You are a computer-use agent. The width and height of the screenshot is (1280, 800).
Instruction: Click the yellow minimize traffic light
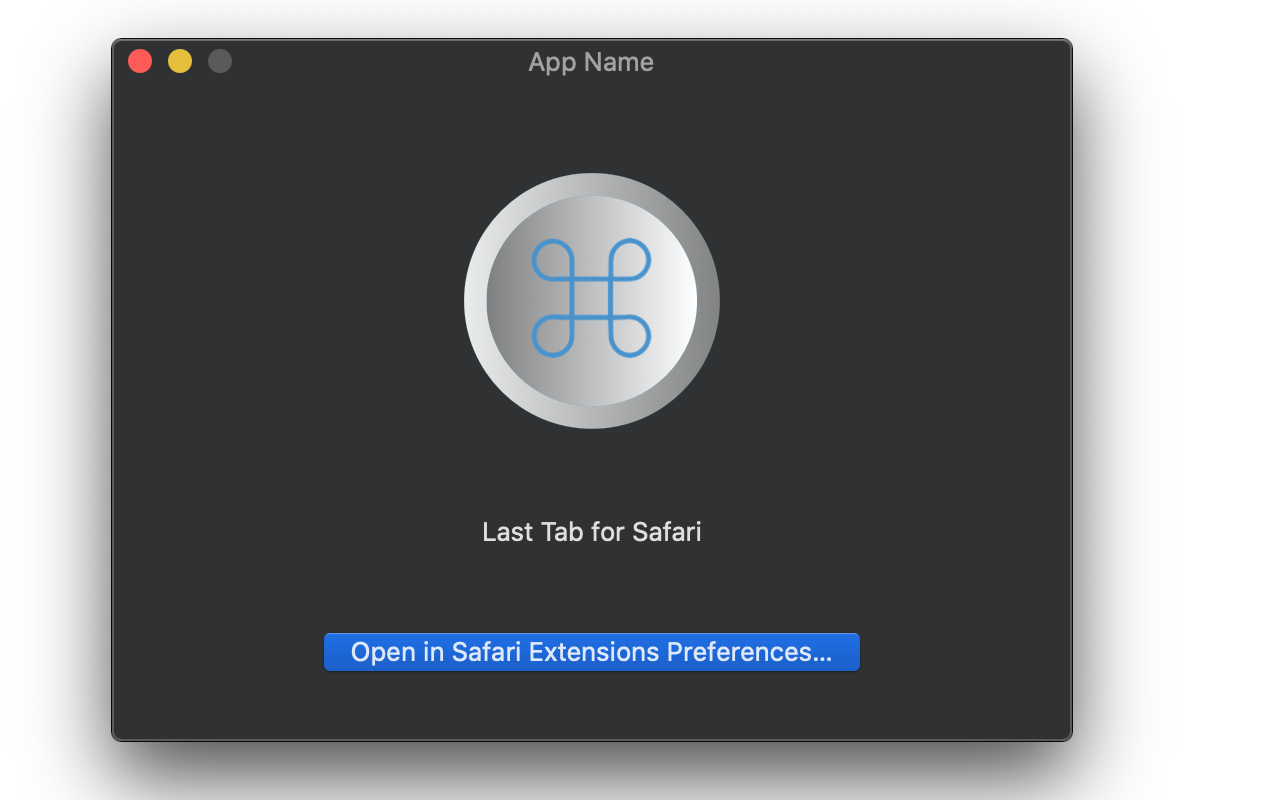tap(179, 60)
